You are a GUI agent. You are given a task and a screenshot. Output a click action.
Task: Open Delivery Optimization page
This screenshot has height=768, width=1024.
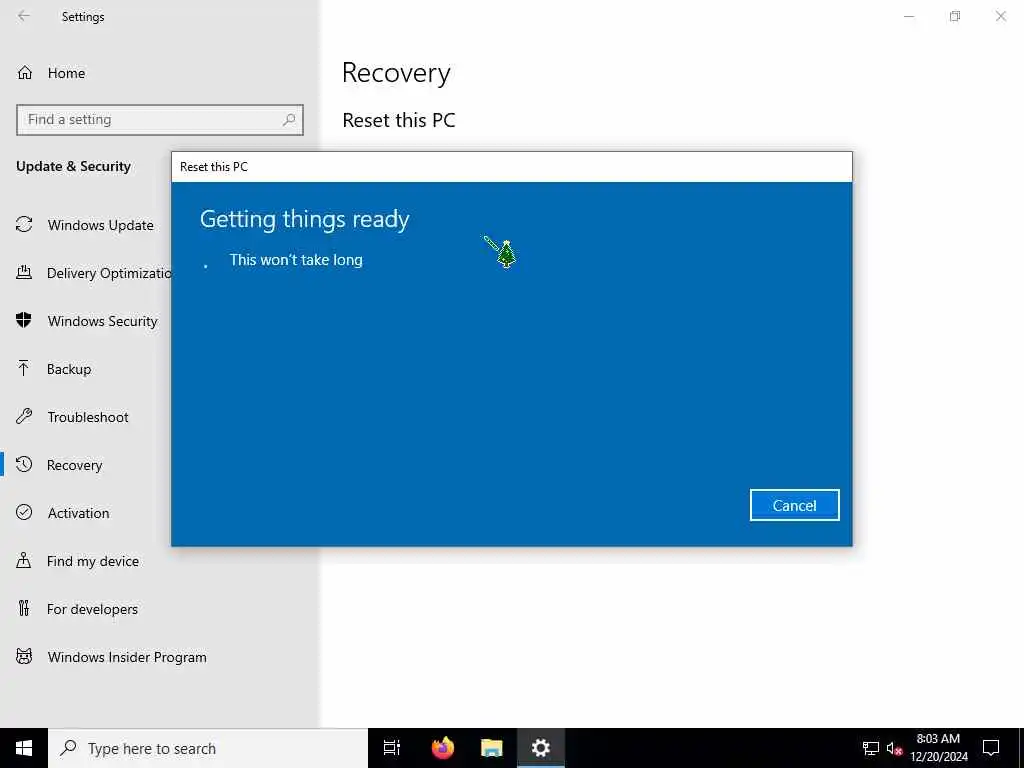click(x=108, y=273)
